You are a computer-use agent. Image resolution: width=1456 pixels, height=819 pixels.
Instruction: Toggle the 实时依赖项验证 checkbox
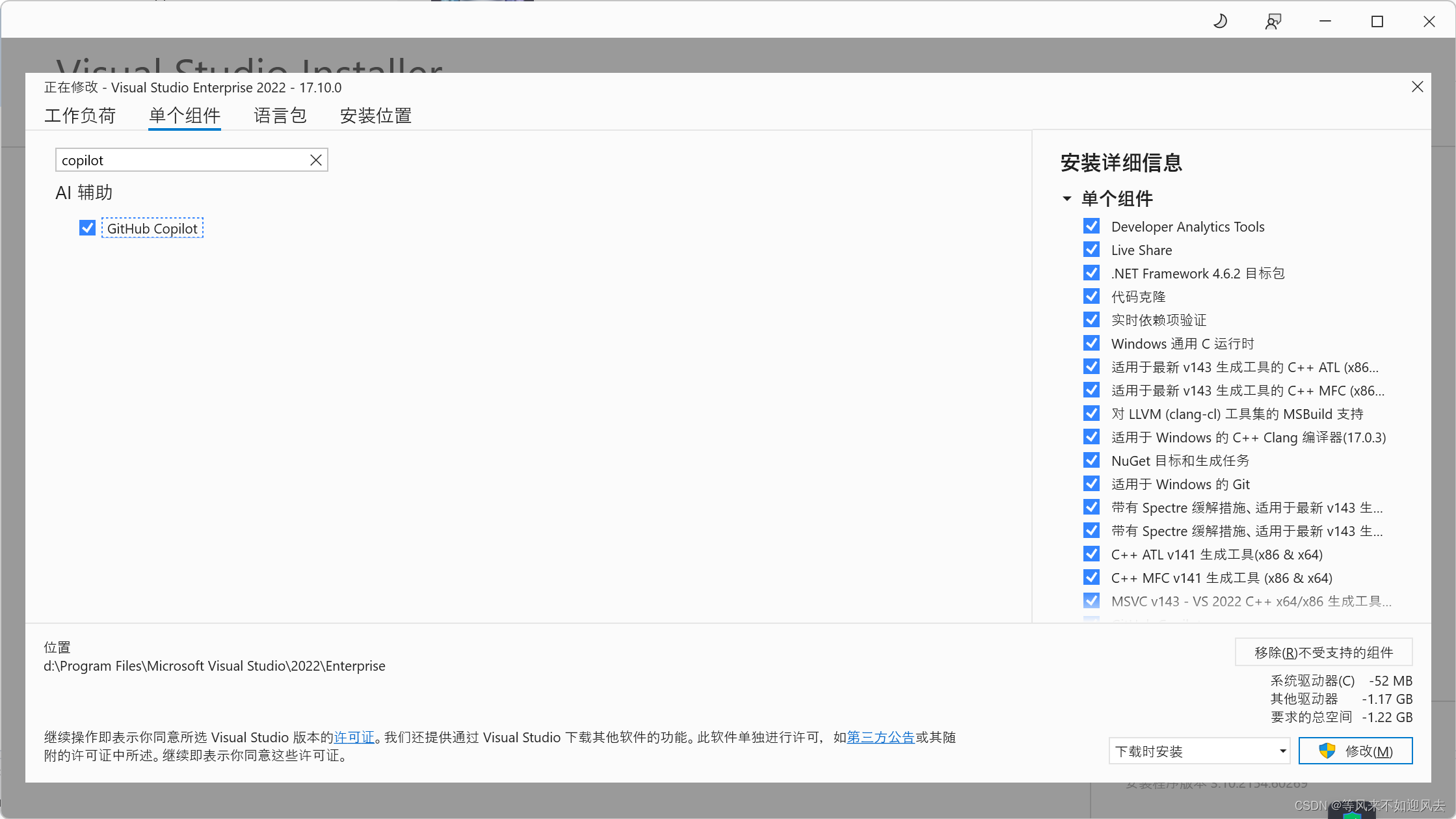[1092, 319]
